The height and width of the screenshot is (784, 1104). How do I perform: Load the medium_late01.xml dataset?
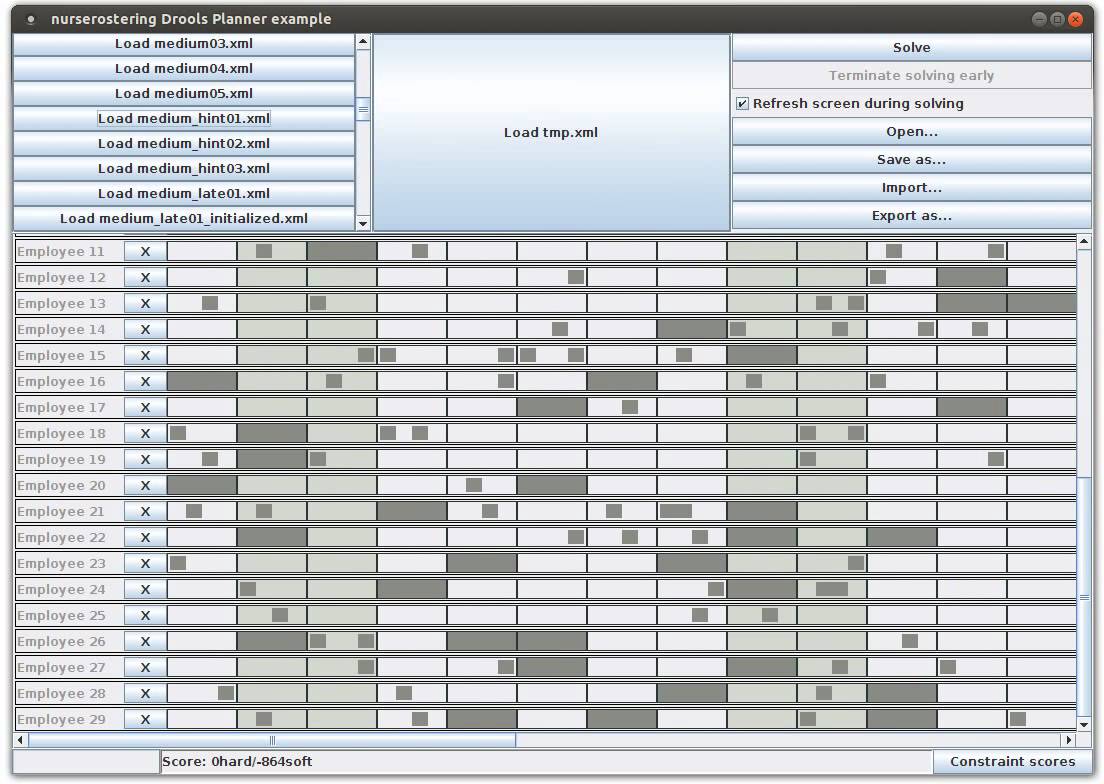click(184, 194)
